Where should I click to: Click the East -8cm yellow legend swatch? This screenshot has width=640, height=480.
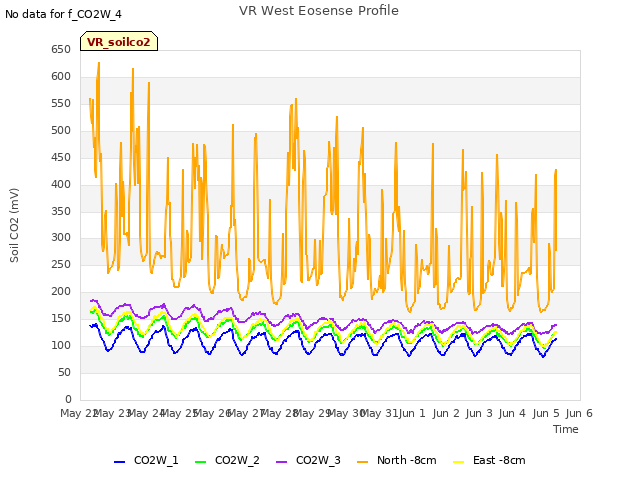click(x=459, y=462)
